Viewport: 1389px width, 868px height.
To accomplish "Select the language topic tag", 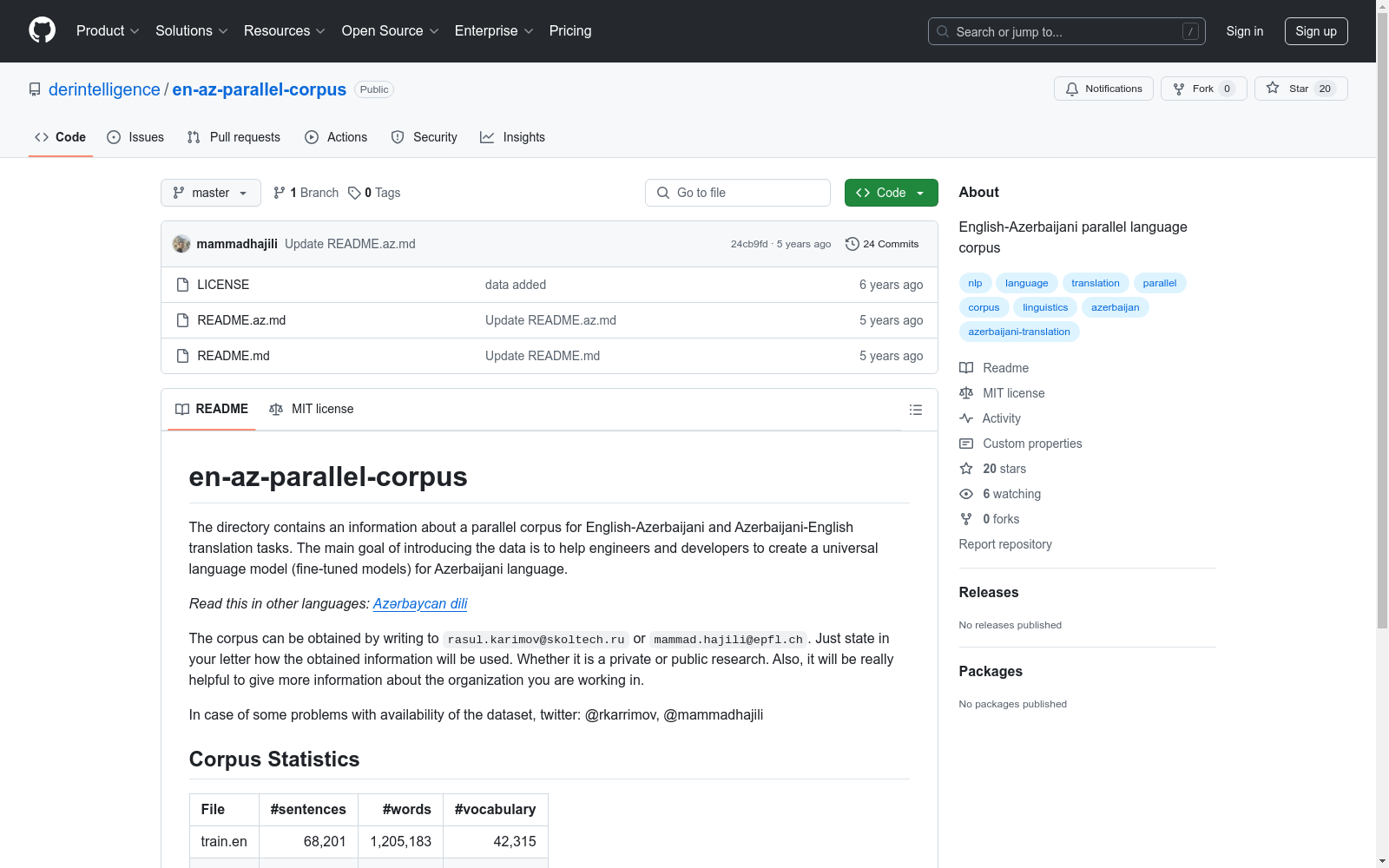I will 1026,283.
